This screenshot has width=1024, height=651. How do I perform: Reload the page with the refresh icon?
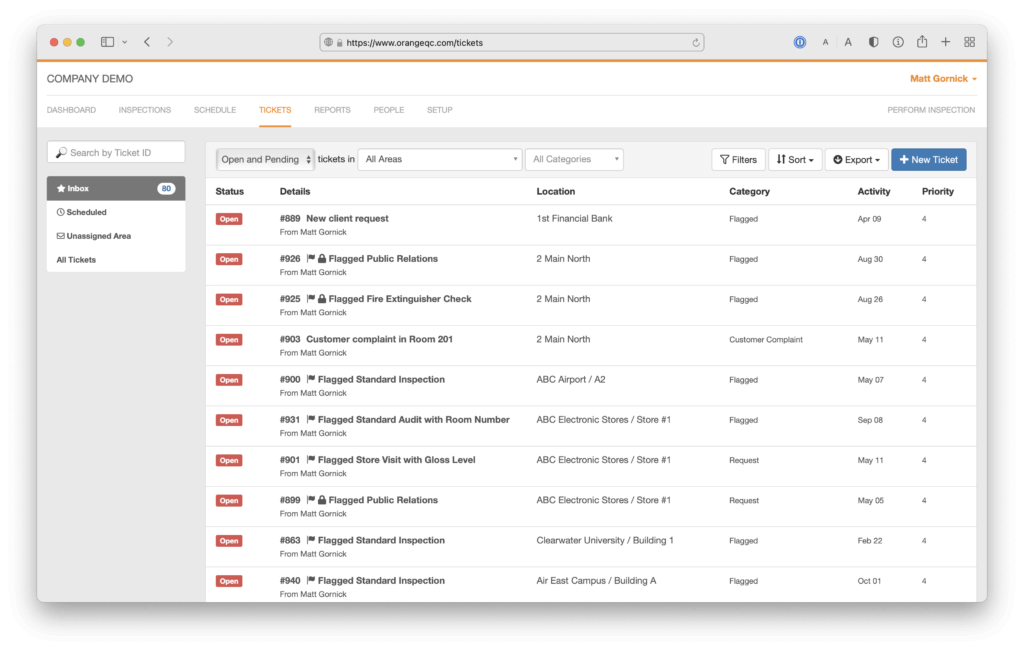tap(695, 42)
